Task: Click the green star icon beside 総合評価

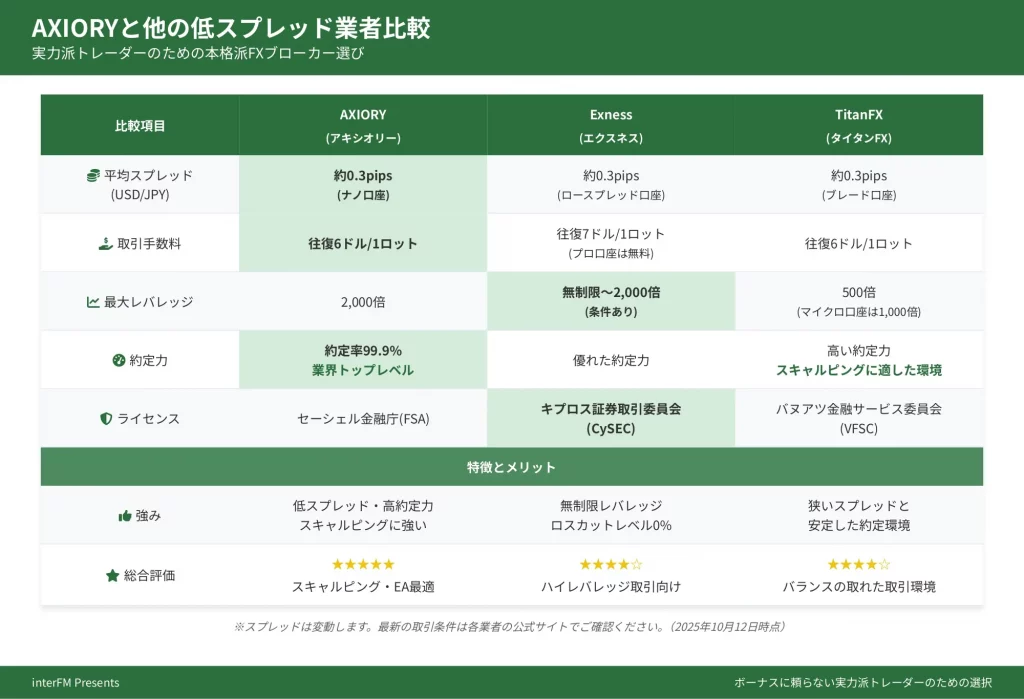Action: [112, 575]
